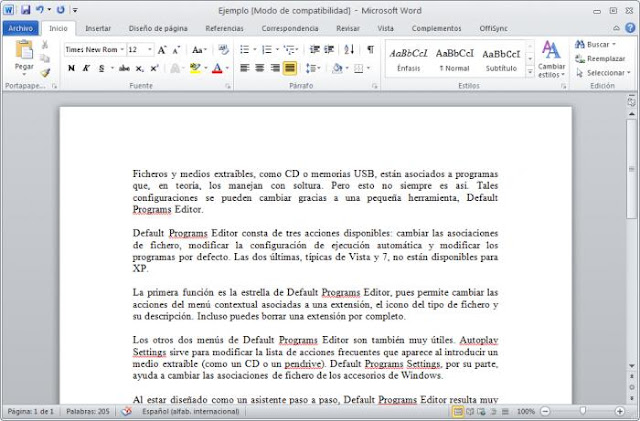Switch to web layout view icon
The width and height of the screenshot is (640, 421).
[482, 411]
